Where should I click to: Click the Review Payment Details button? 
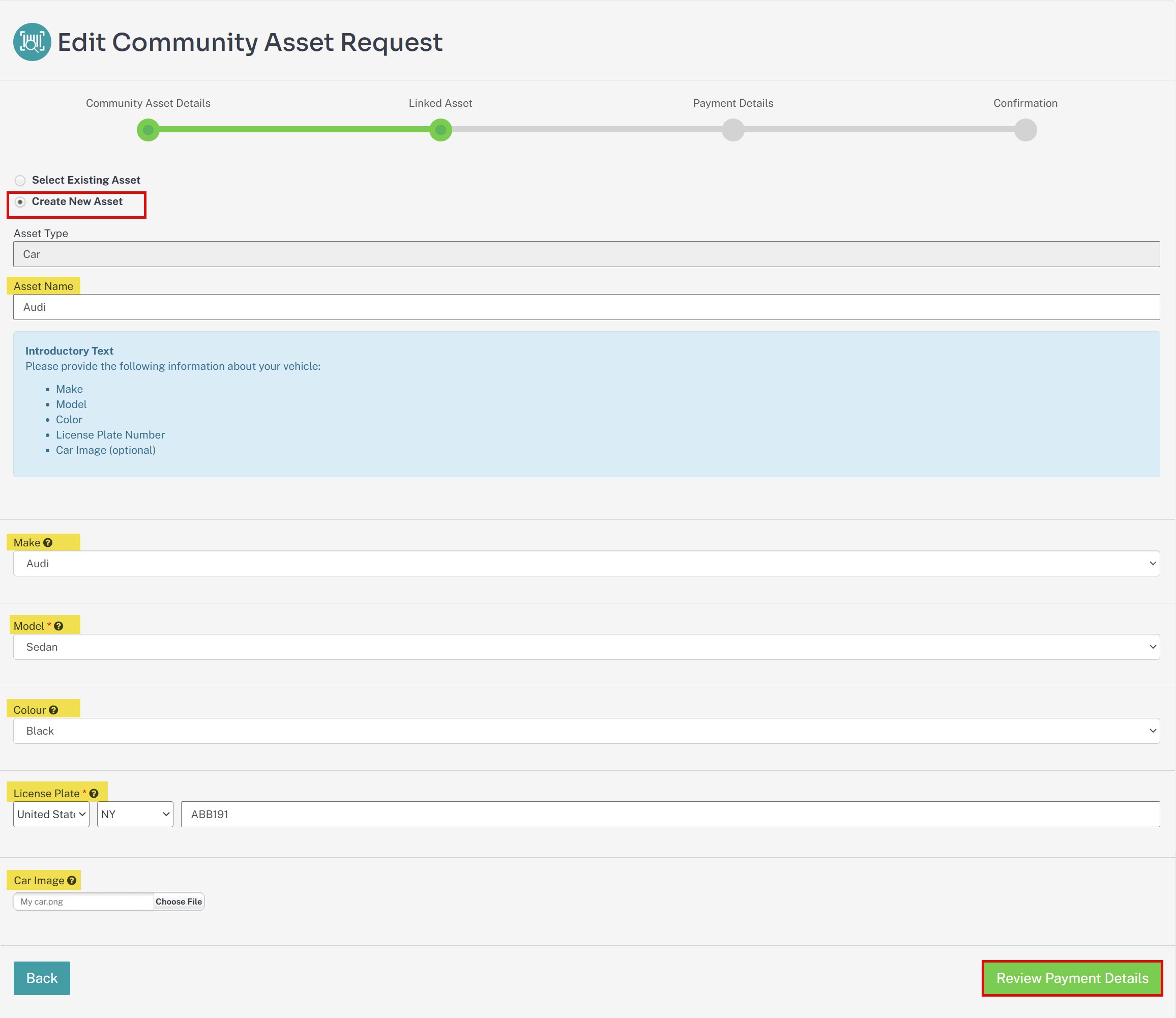(1072, 978)
